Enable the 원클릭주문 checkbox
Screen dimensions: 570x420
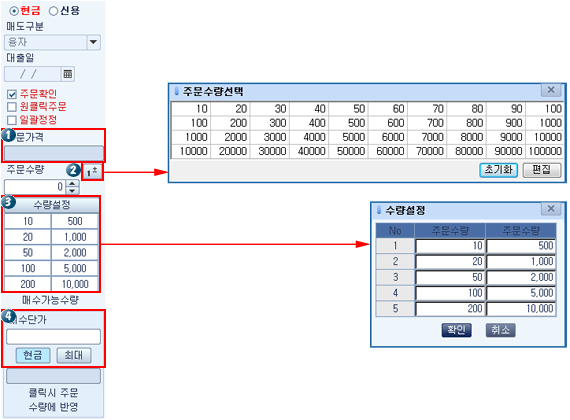(x=12, y=107)
